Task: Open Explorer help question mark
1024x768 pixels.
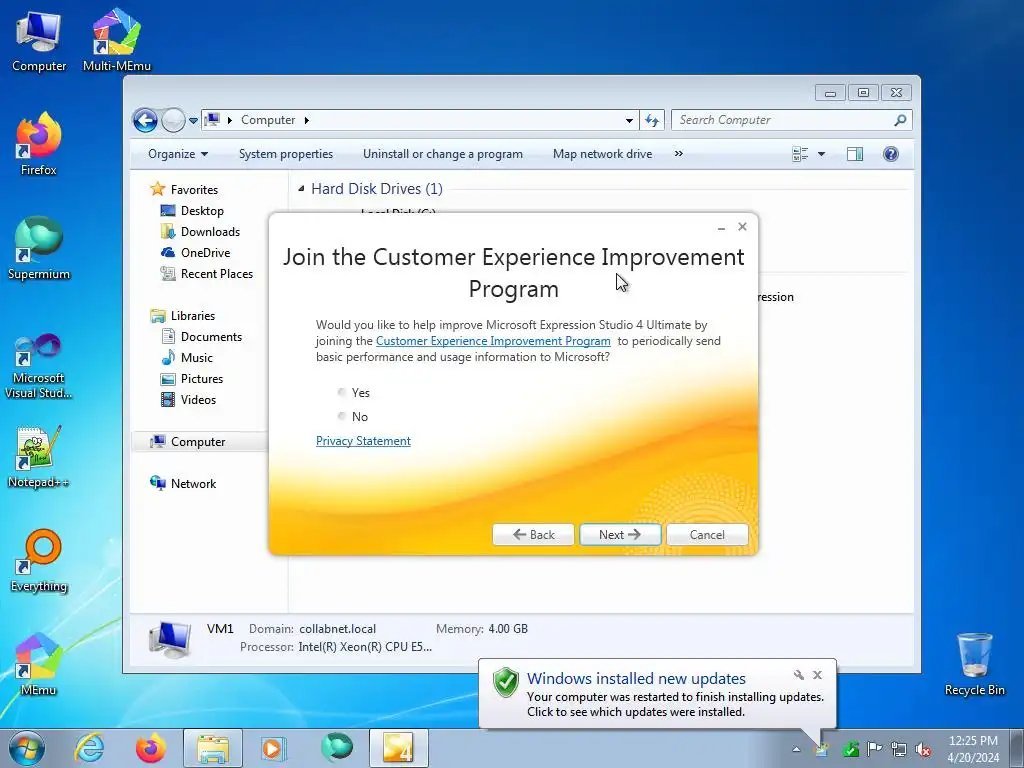Action: coord(891,154)
